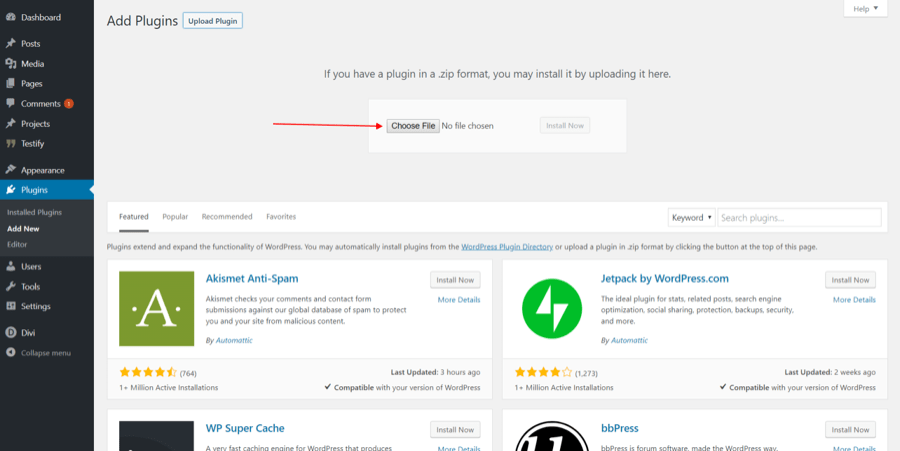Click Akismet '1+ Million Active Installations' text

(169, 388)
